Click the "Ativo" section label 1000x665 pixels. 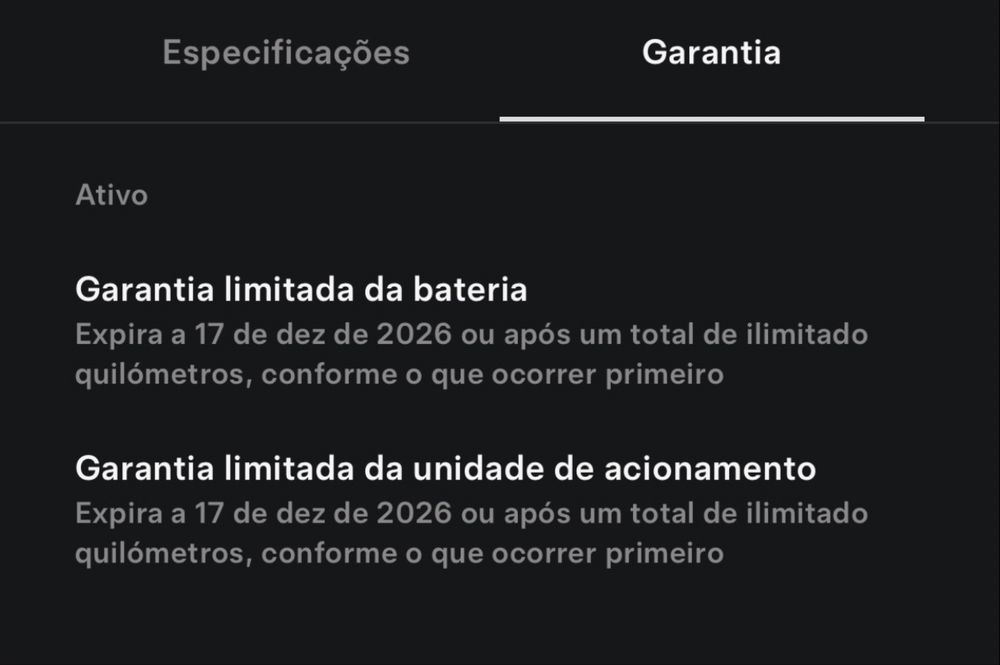tap(111, 195)
